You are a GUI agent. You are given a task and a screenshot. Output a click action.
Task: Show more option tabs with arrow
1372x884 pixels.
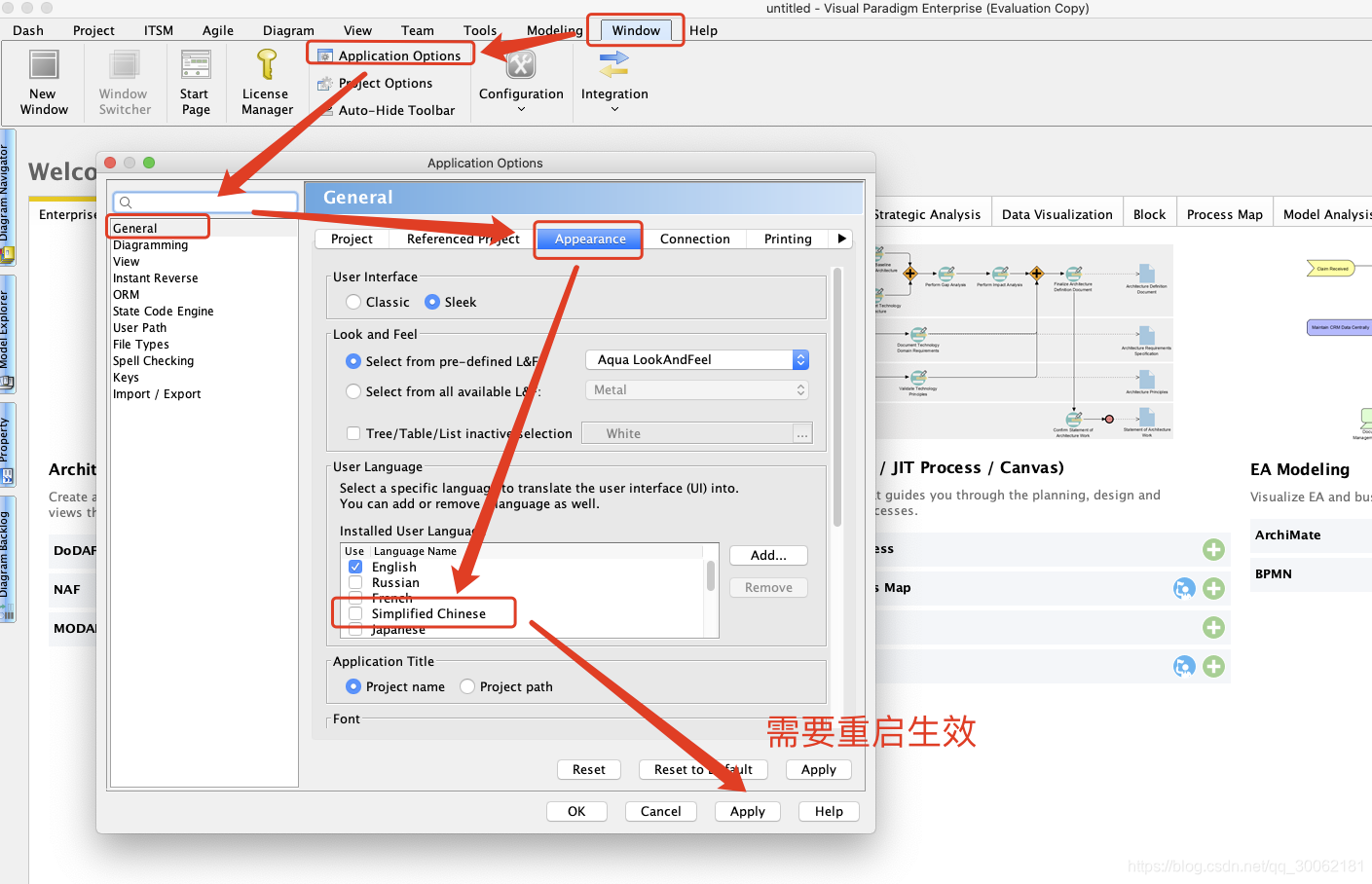click(841, 239)
